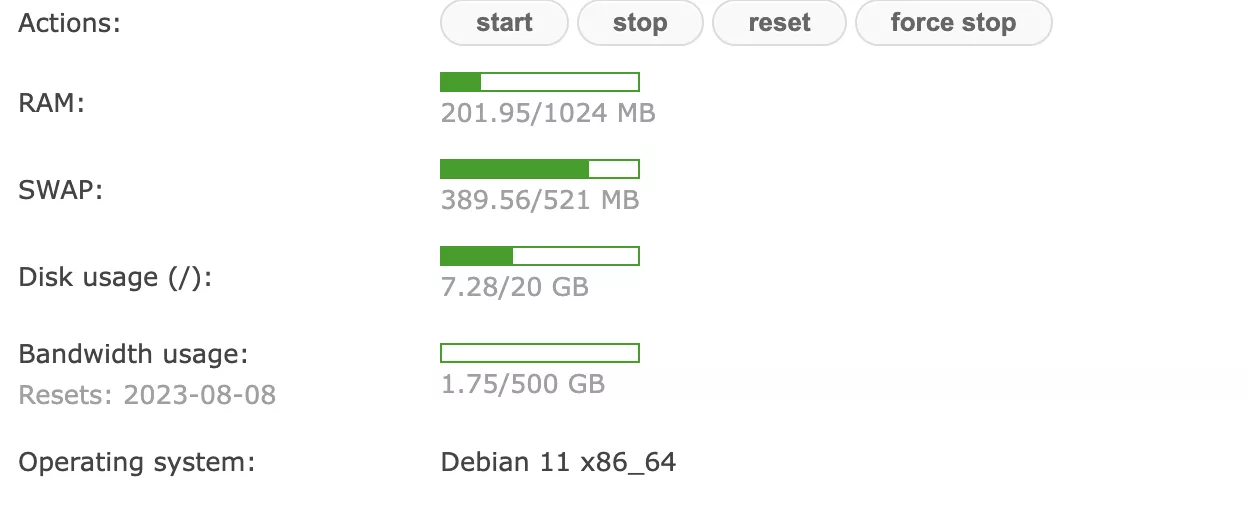The height and width of the screenshot is (512, 1248).
Task: Click the Actions label
Action: click(69, 23)
